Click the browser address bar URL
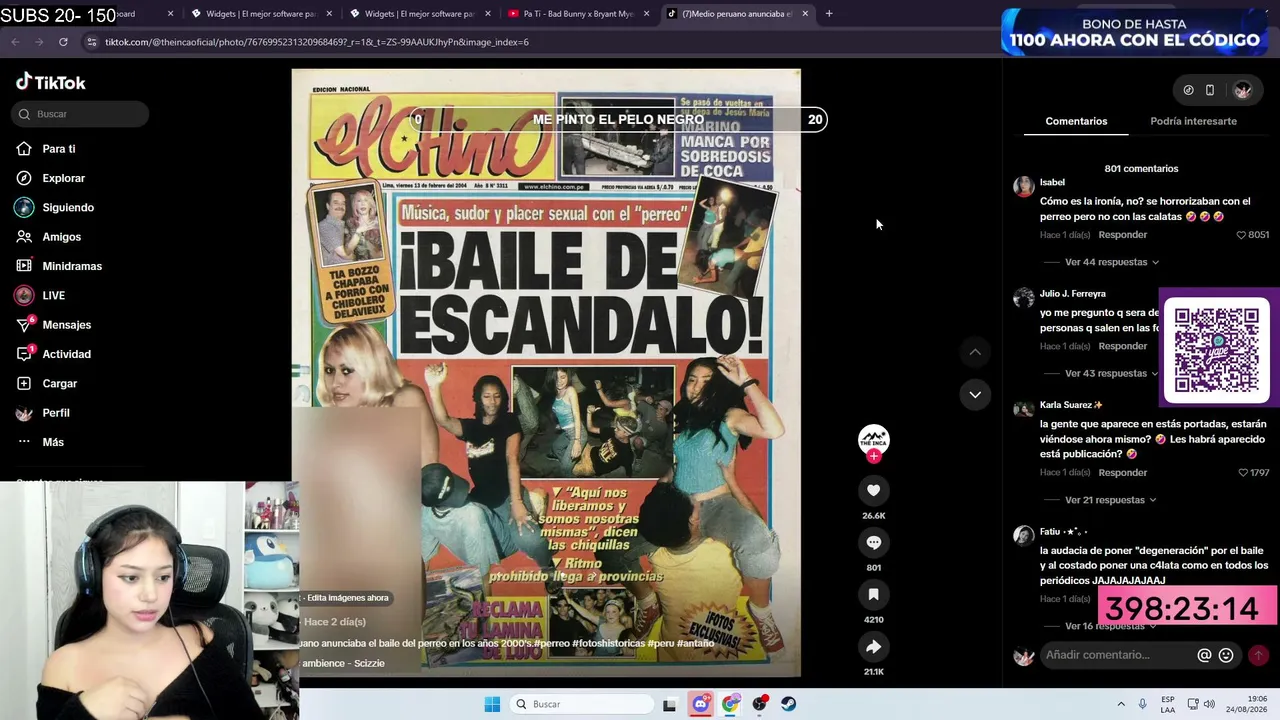The image size is (1280, 720). (317, 42)
